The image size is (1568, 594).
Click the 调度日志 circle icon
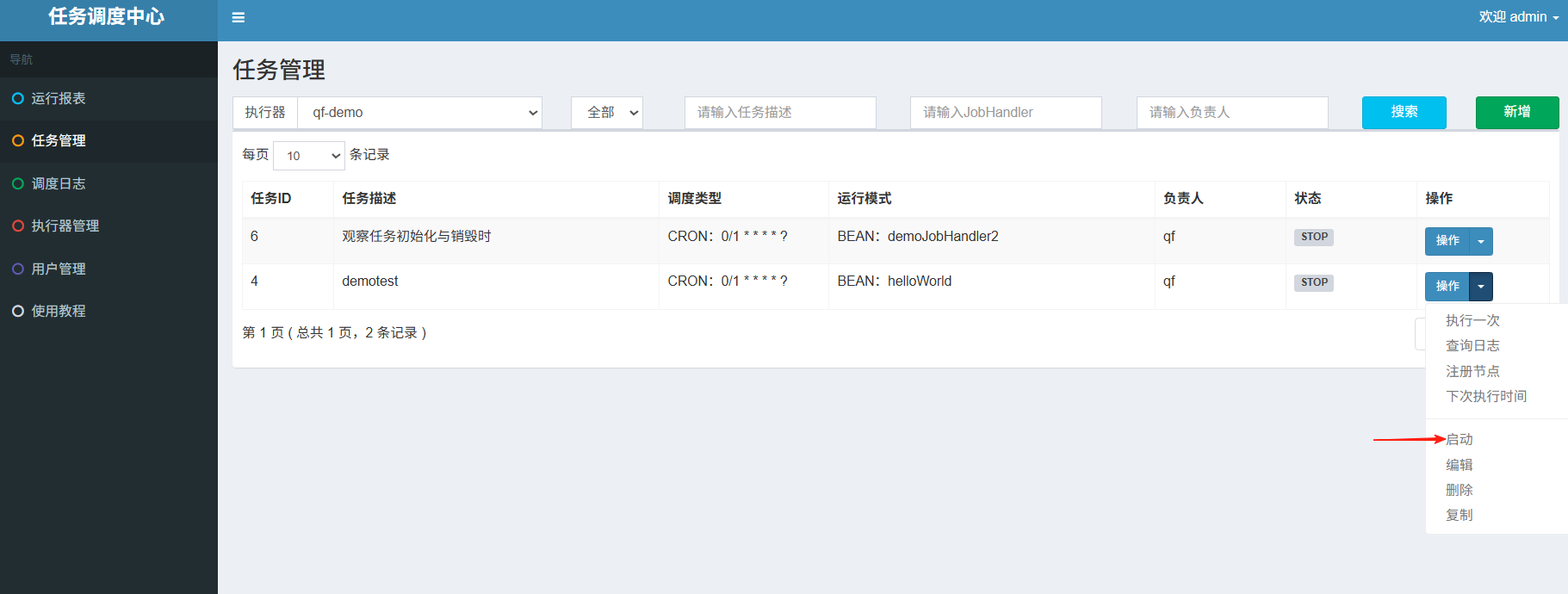(17, 183)
